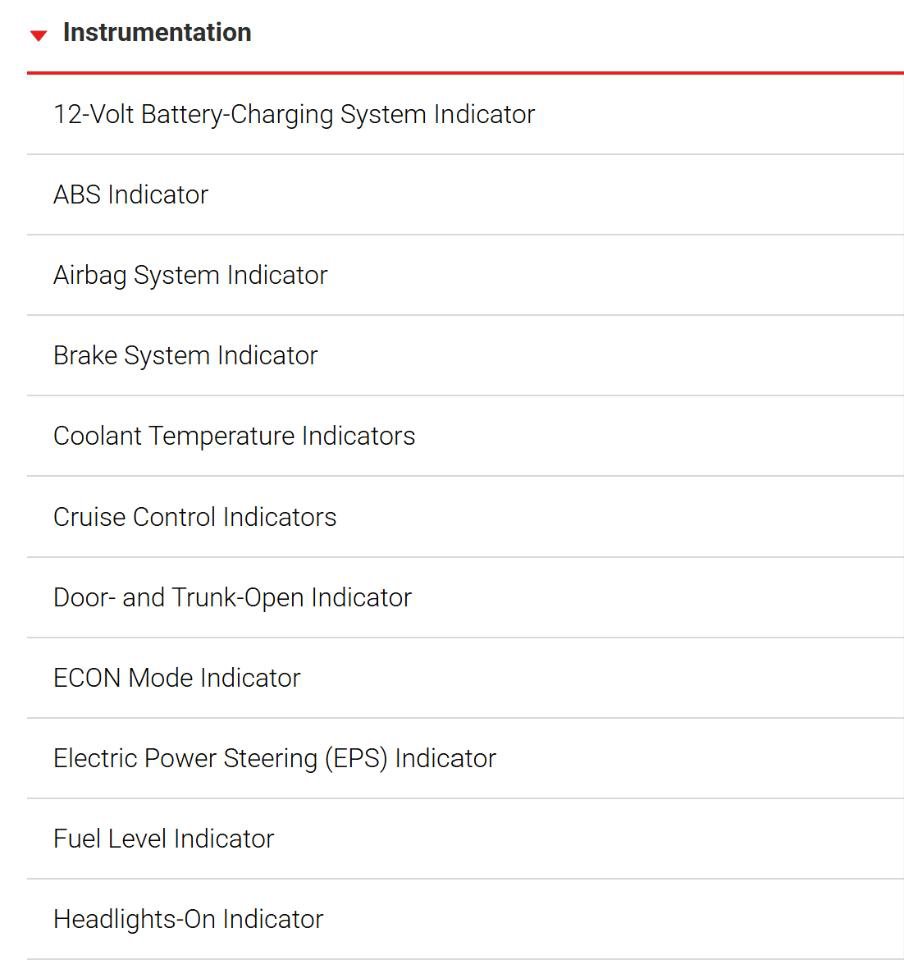Open 12-Volt Battery-Charging System Indicator
Screen dimensions: 904x960
coord(465,114)
